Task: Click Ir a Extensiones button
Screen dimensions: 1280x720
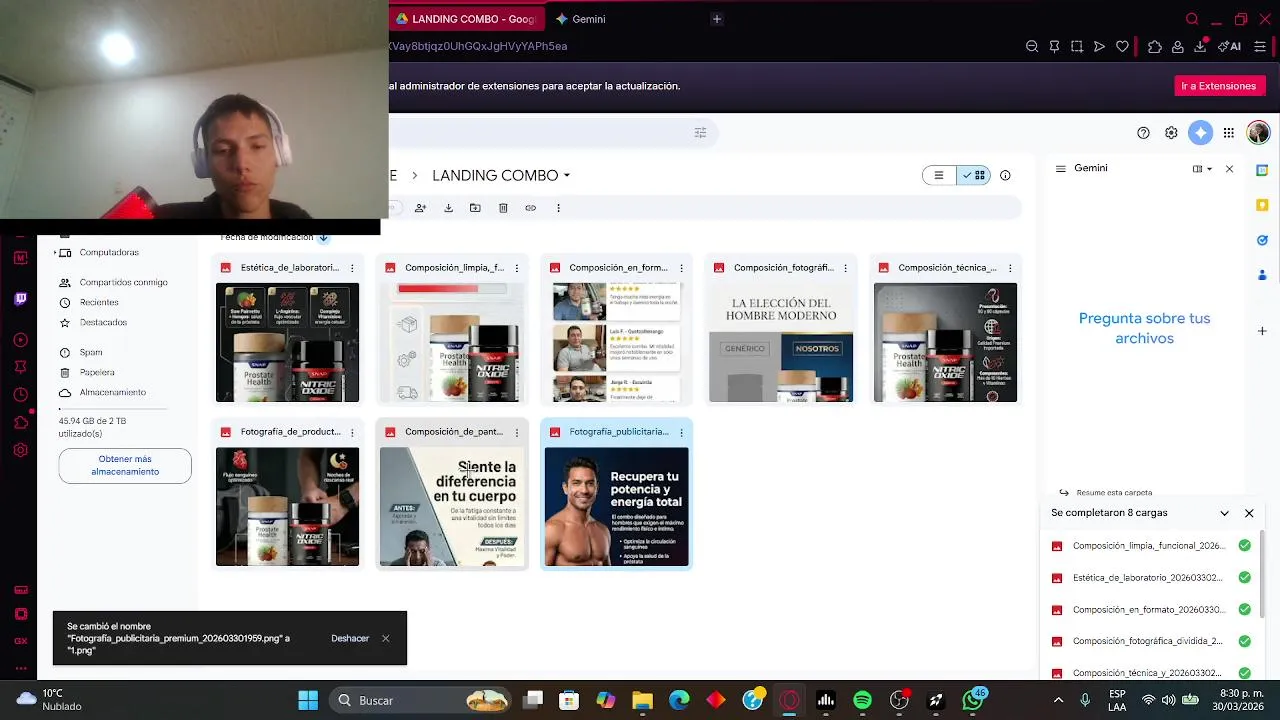Action: click(x=1218, y=86)
